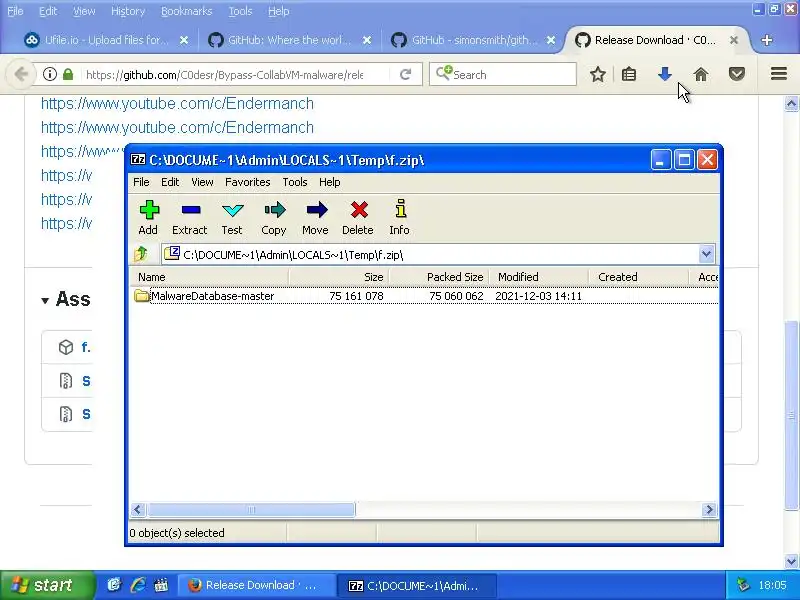The height and width of the screenshot is (600, 800).
Task: Sort by the Name column header
Action: coord(210,277)
